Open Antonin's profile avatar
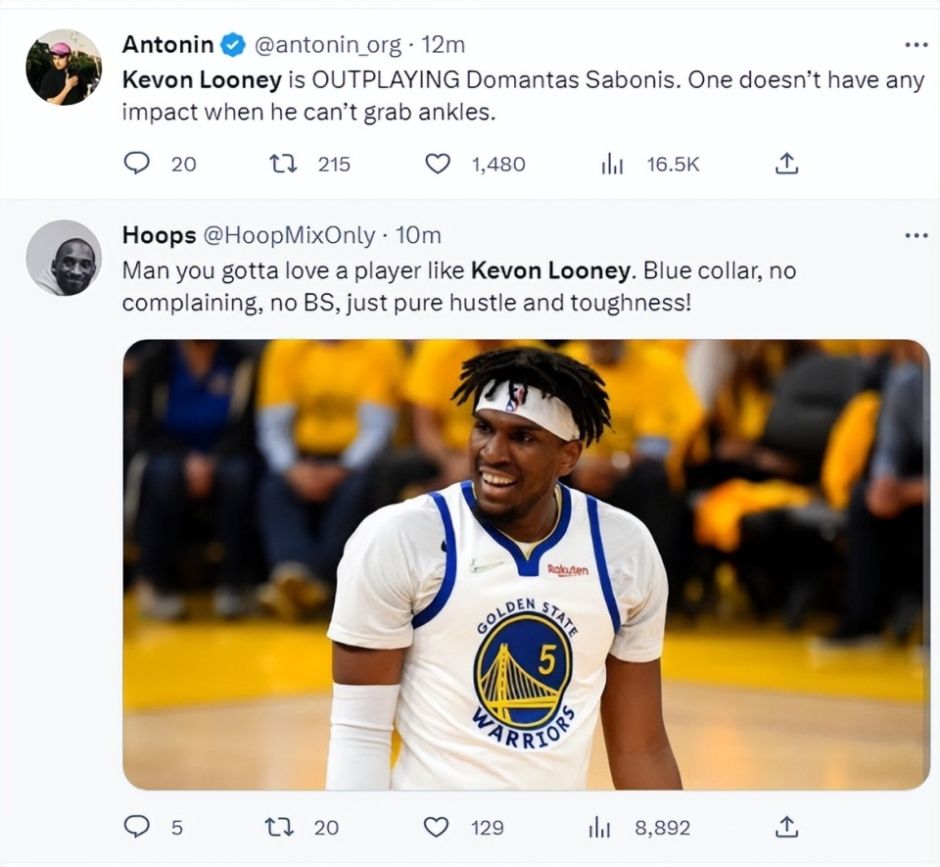 [63, 67]
